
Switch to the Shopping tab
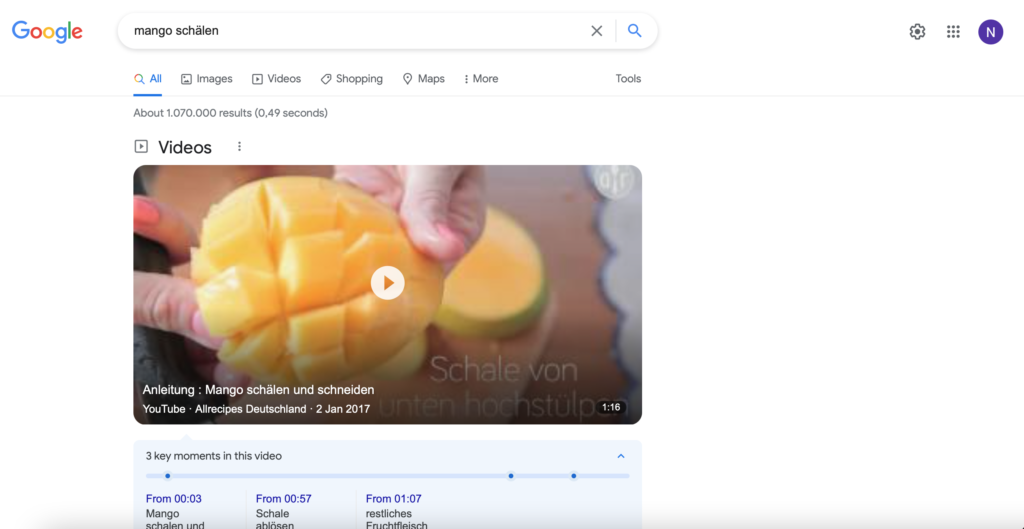tap(351, 78)
